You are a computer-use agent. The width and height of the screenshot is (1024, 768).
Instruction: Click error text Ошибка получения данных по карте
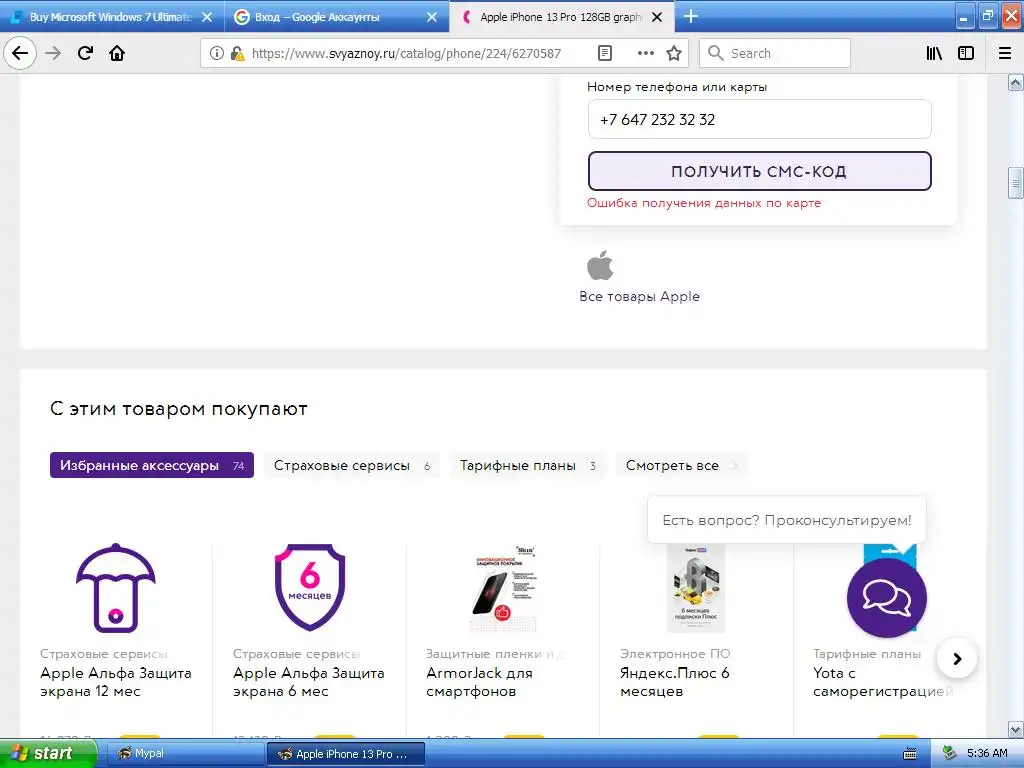pyautogui.click(x=704, y=203)
